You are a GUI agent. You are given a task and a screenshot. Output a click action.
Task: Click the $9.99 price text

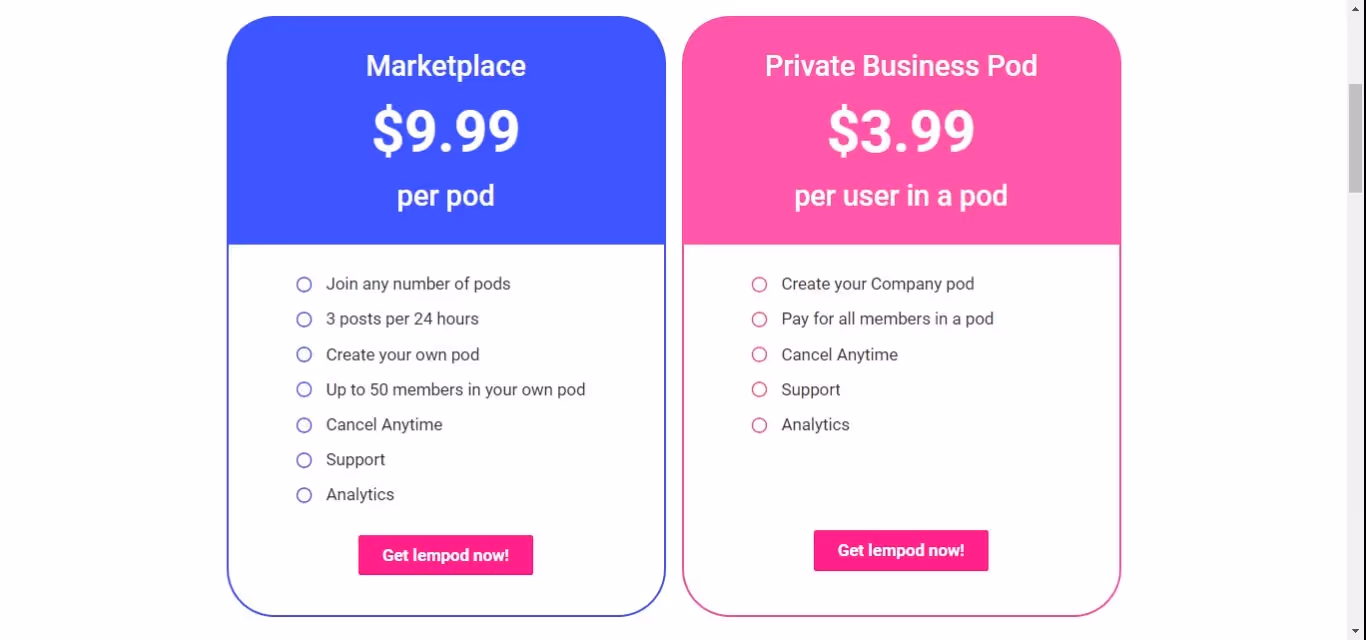pyautogui.click(x=445, y=130)
